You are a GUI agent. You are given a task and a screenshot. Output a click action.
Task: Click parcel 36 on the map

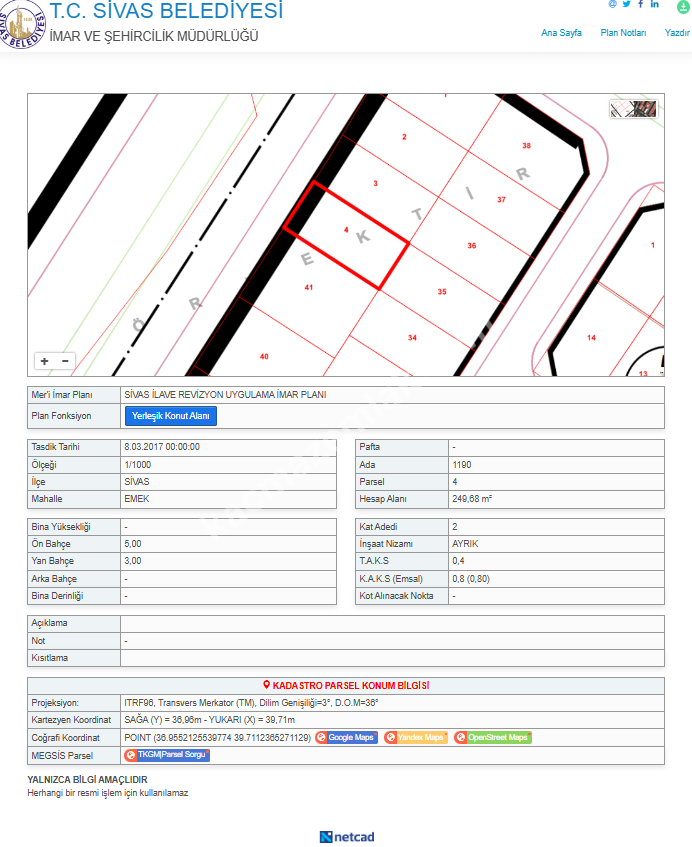click(472, 246)
